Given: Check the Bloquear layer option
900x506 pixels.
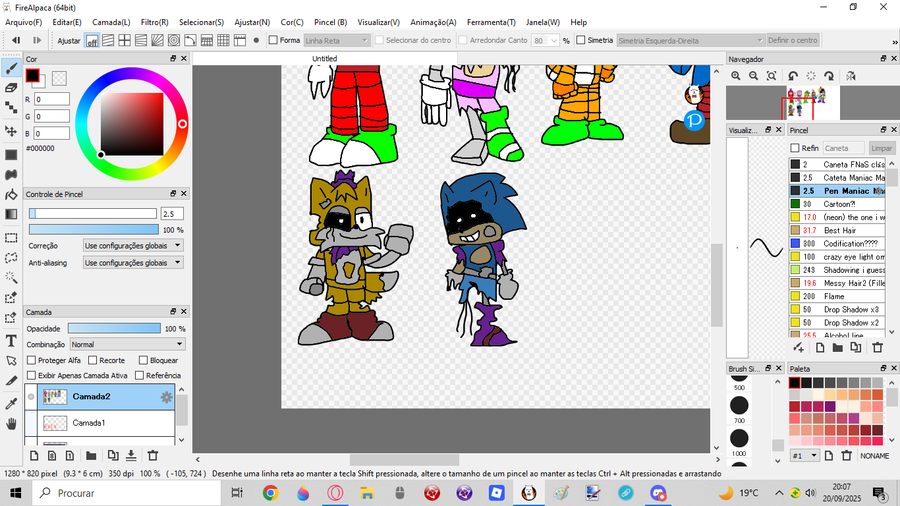Looking at the screenshot, I should [x=143, y=360].
